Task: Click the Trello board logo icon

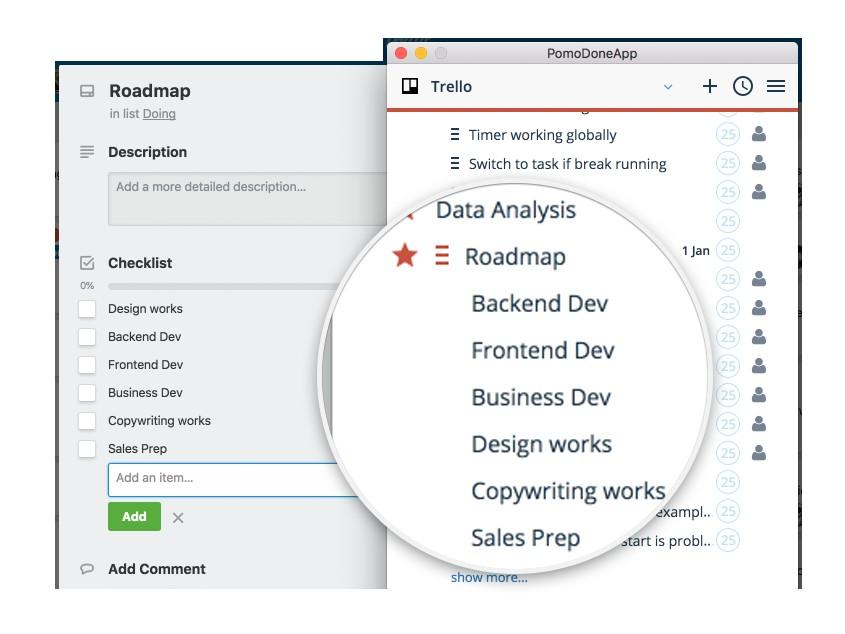Action: click(x=410, y=86)
